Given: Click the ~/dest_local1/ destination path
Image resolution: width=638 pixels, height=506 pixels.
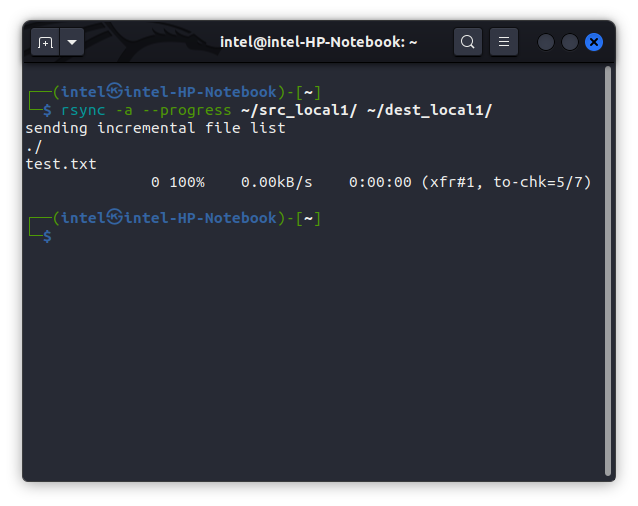Looking at the screenshot, I should coord(430,110).
